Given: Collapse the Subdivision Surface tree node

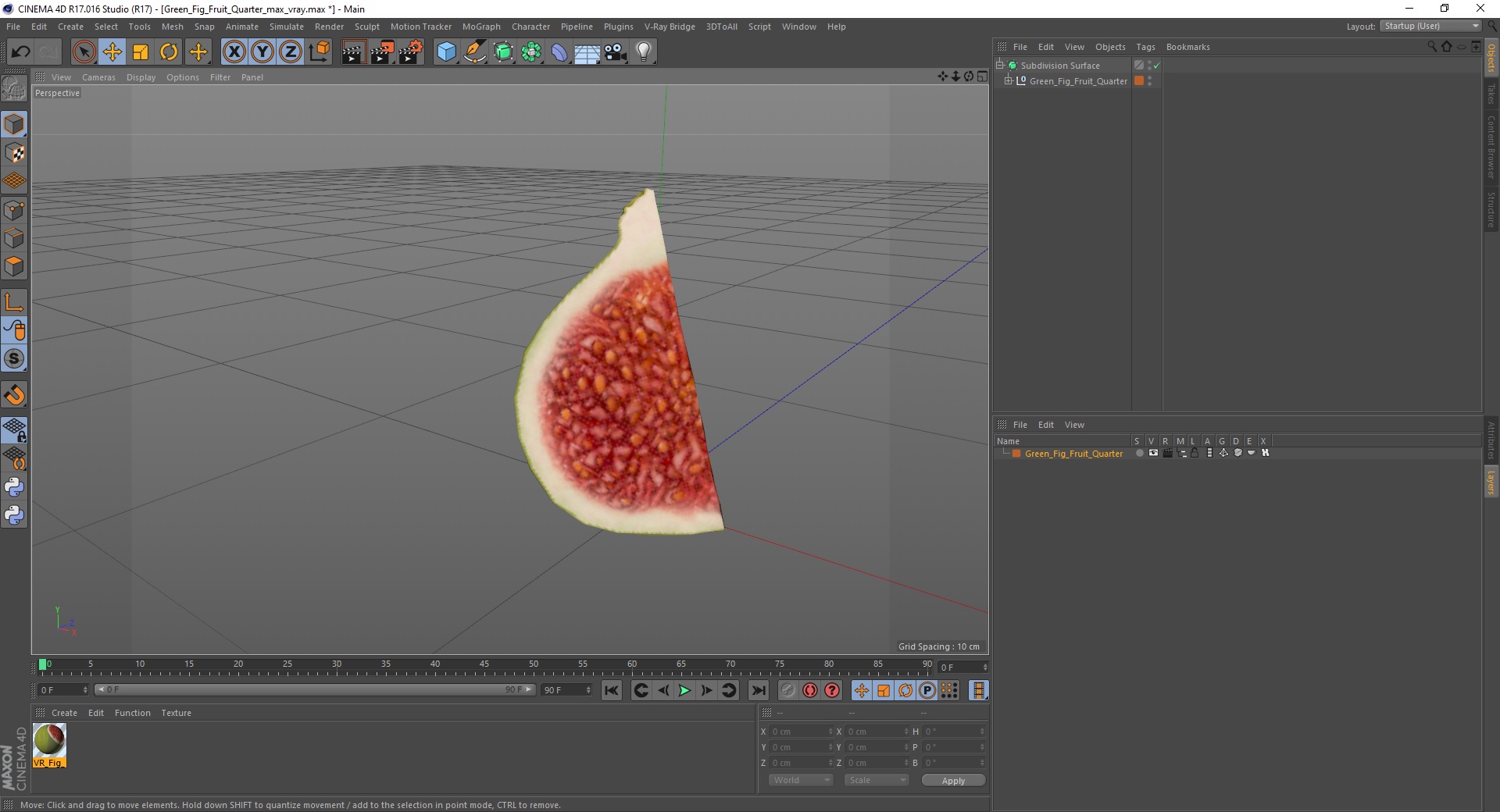Looking at the screenshot, I should (999, 65).
